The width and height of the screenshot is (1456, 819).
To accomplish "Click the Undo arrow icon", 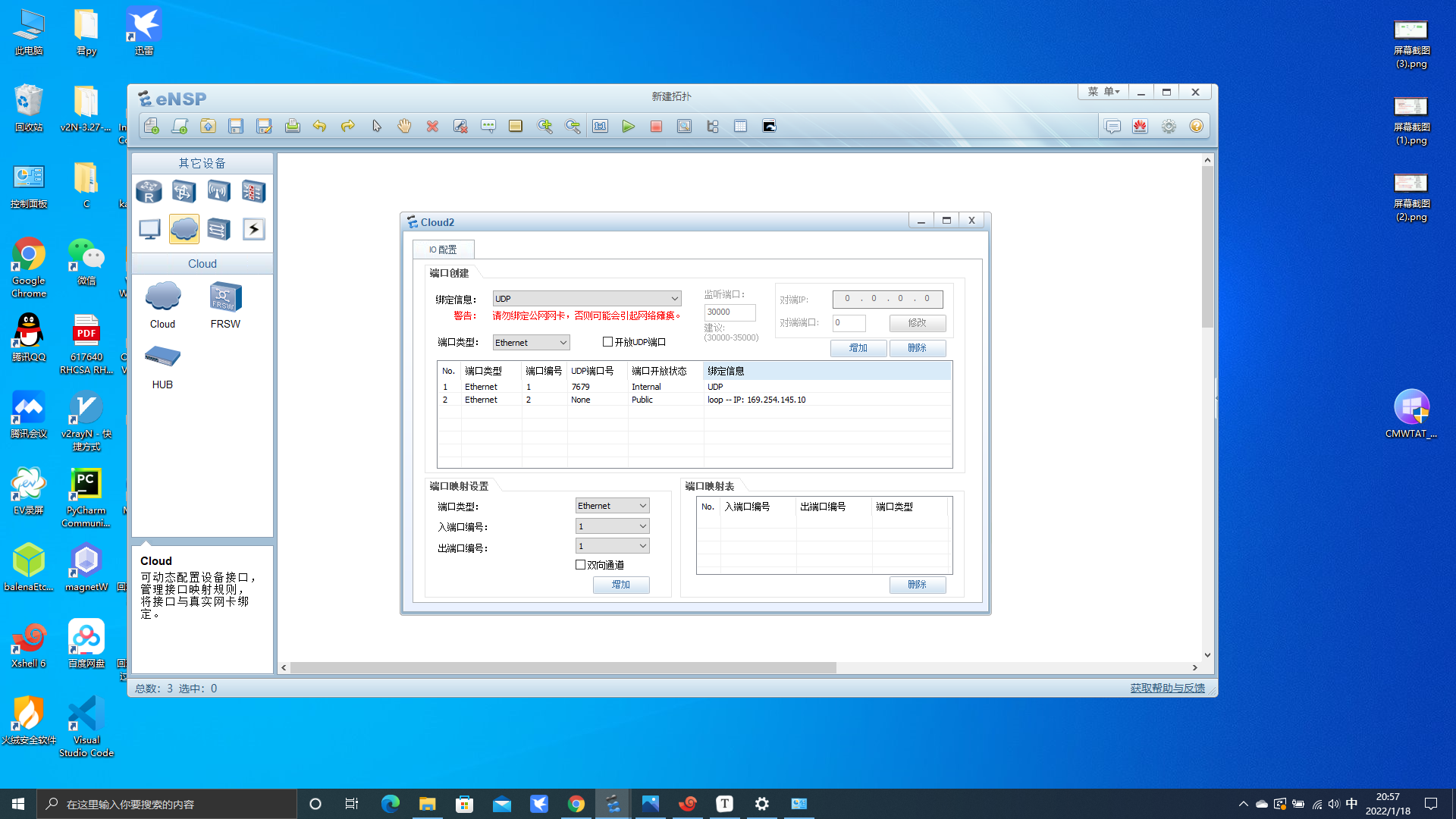I will click(x=320, y=127).
